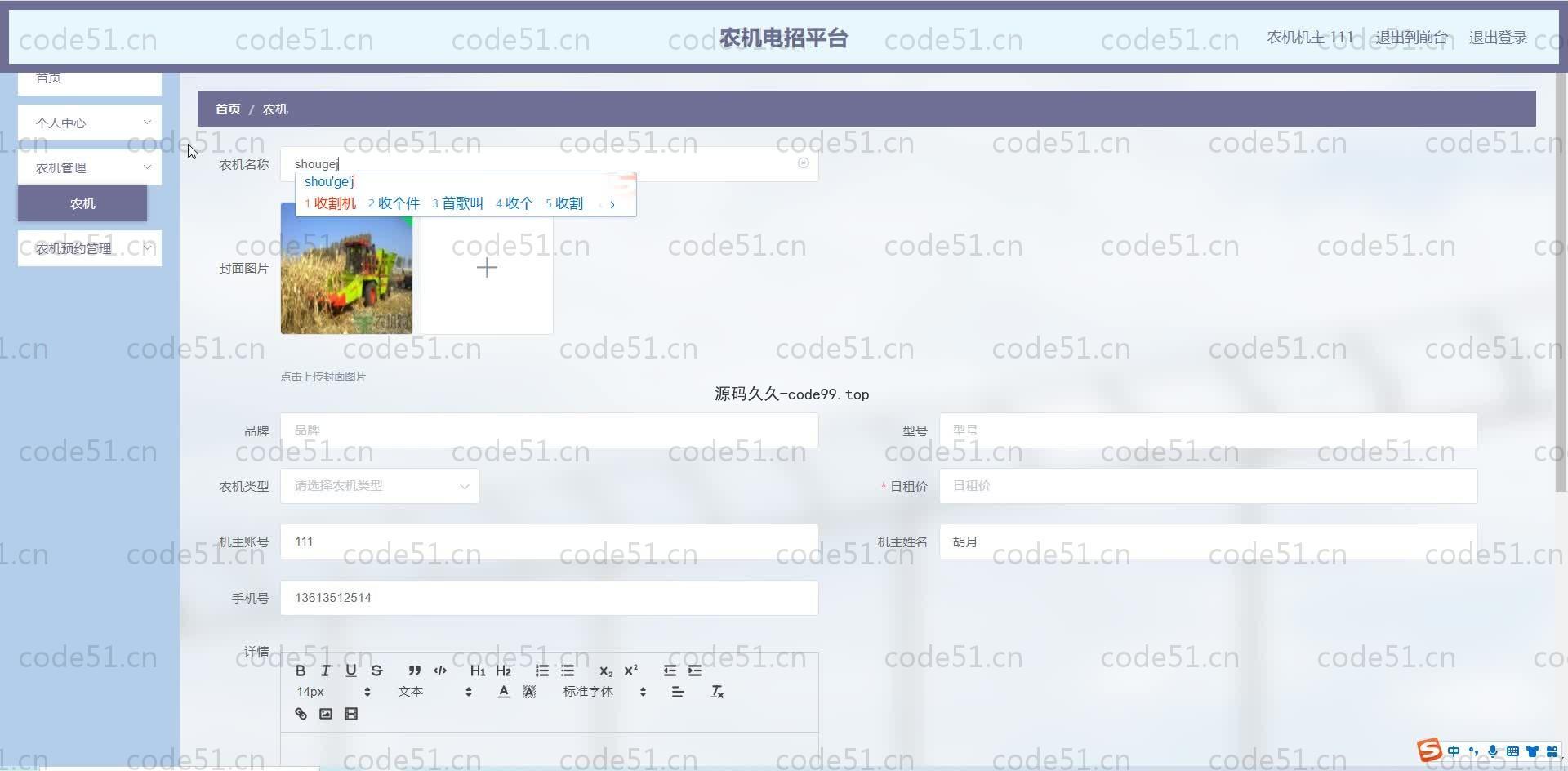Open the Sogou toolbox grid icon
Screen dimensions: 1568x771
(1552, 751)
